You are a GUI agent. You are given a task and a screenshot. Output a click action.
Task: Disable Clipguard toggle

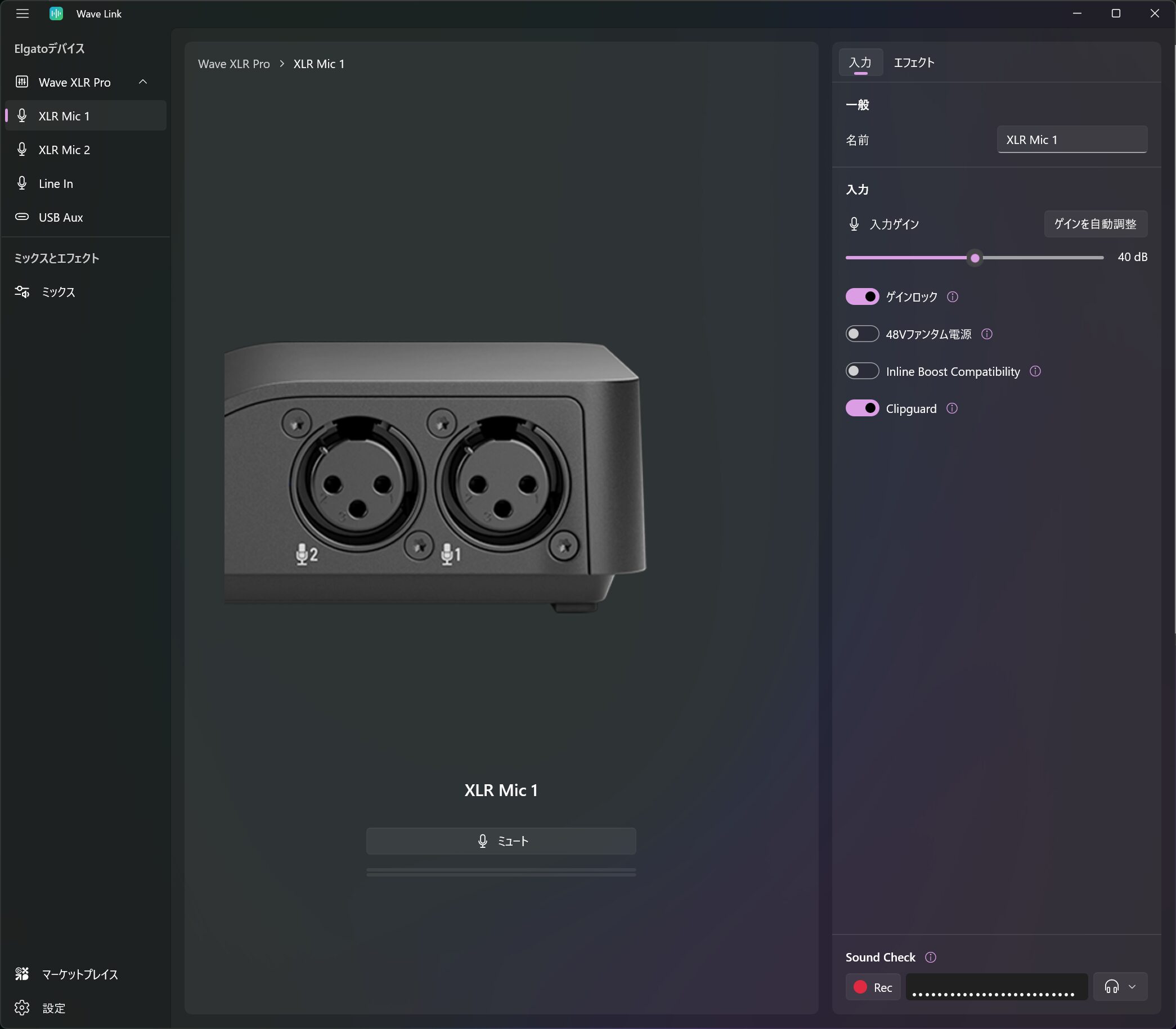(862, 408)
